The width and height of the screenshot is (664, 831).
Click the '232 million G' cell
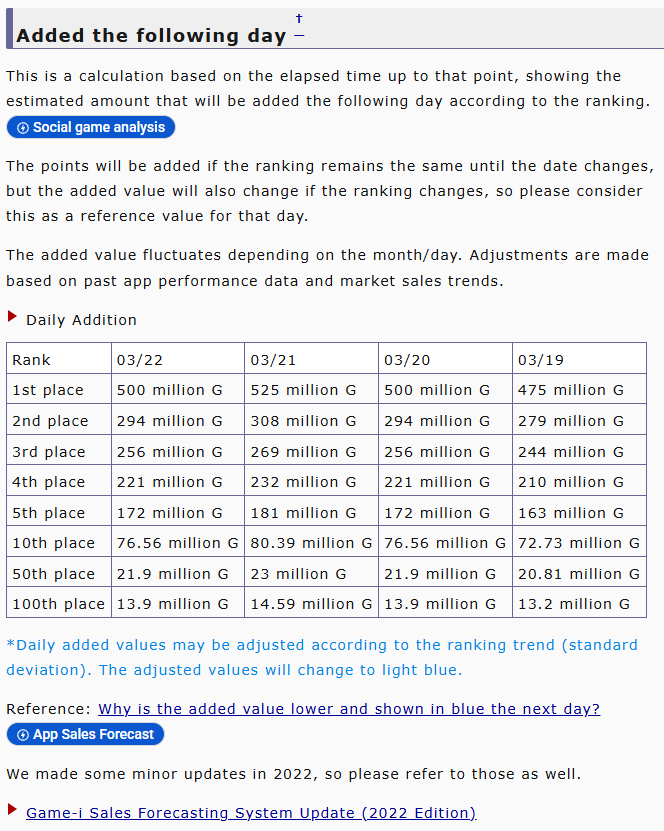click(x=312, y=481)
